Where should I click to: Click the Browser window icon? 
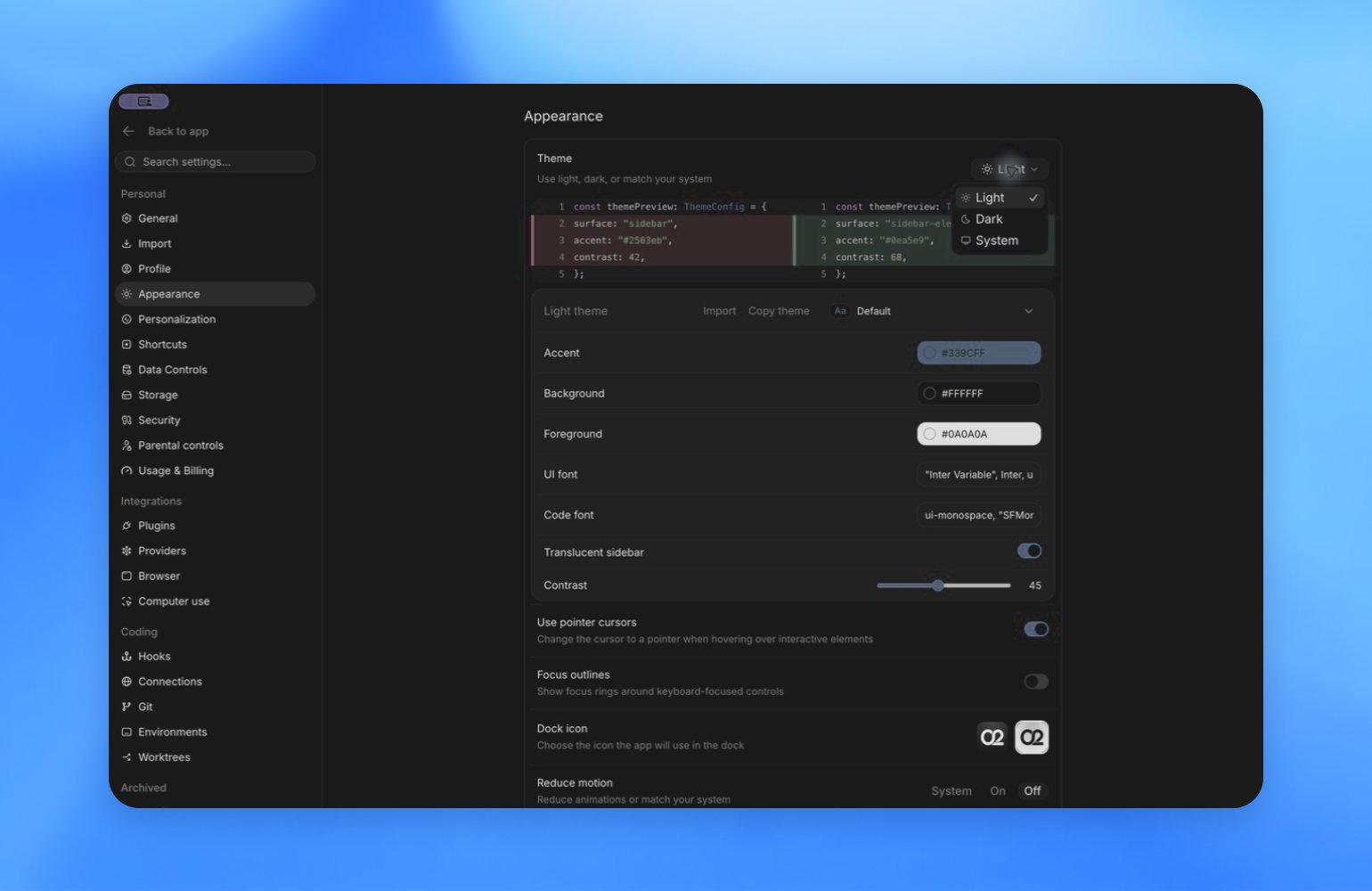pos(127,576)
